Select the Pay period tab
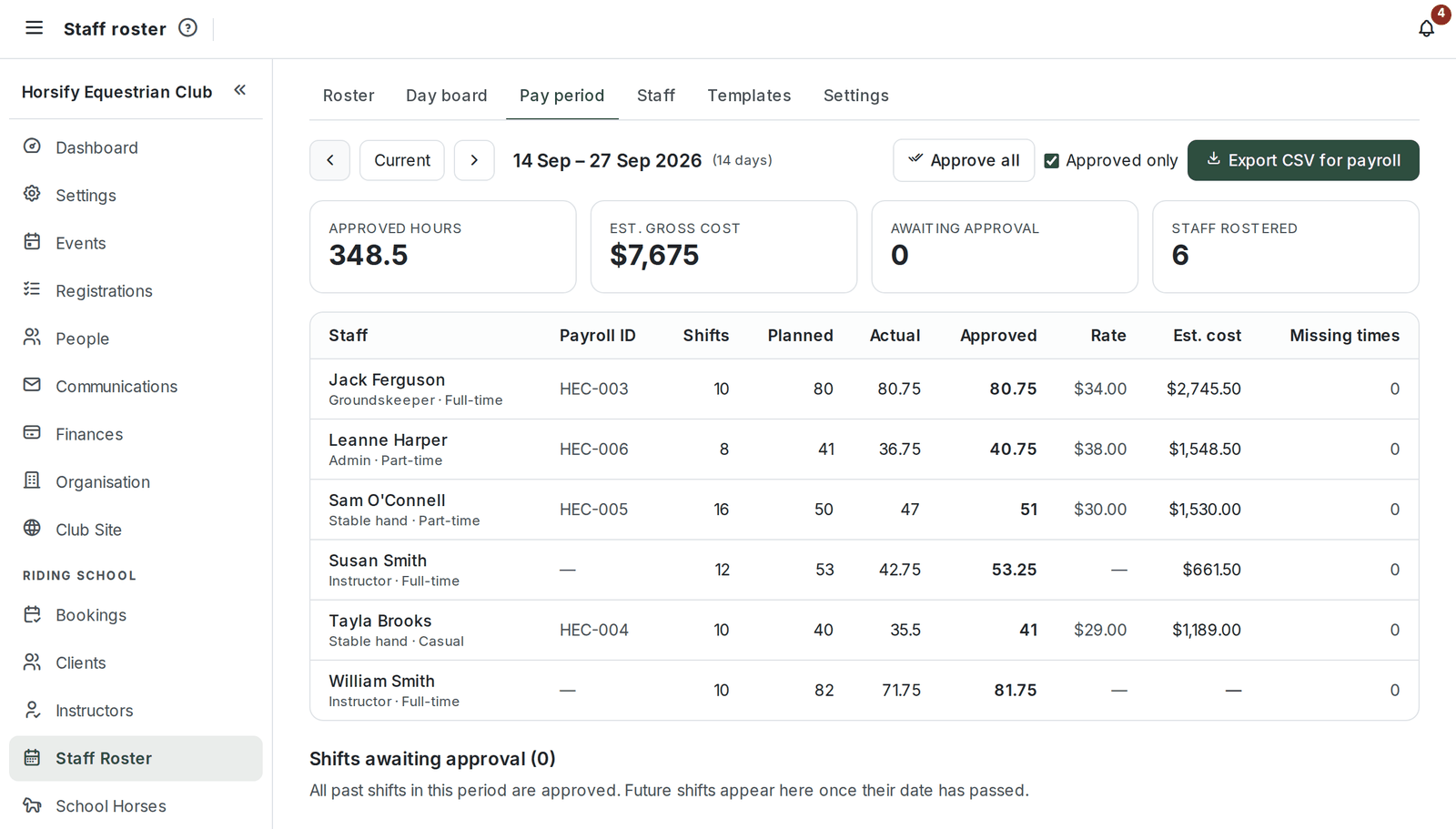This screenshot has width=1456, height=829. coord(561,96)
